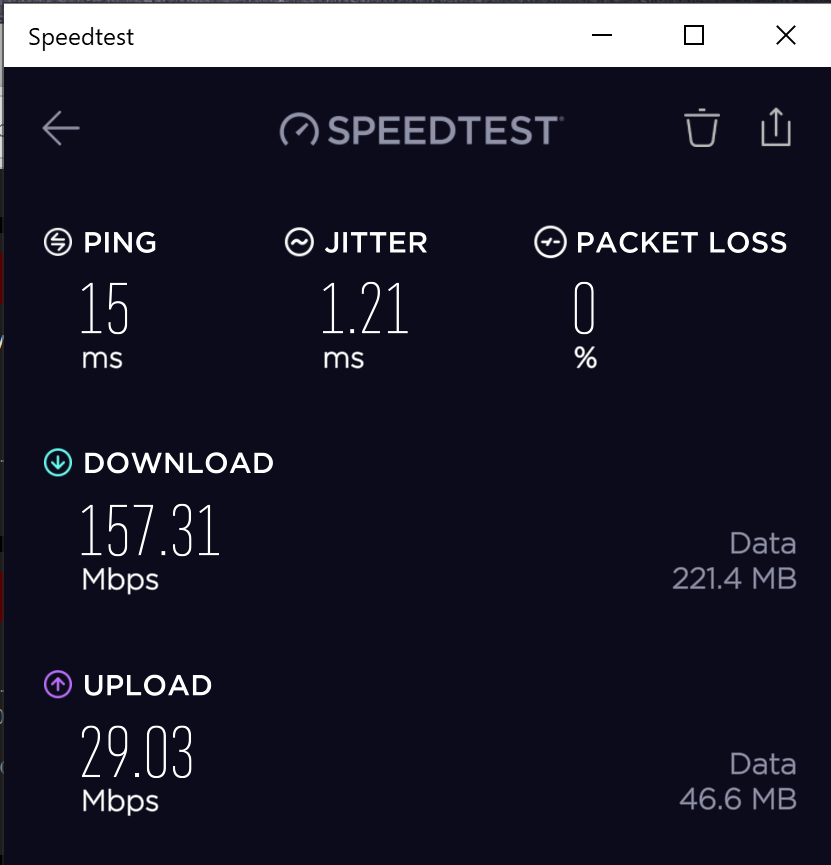Click the jitter wave icon

coord(299,242)
